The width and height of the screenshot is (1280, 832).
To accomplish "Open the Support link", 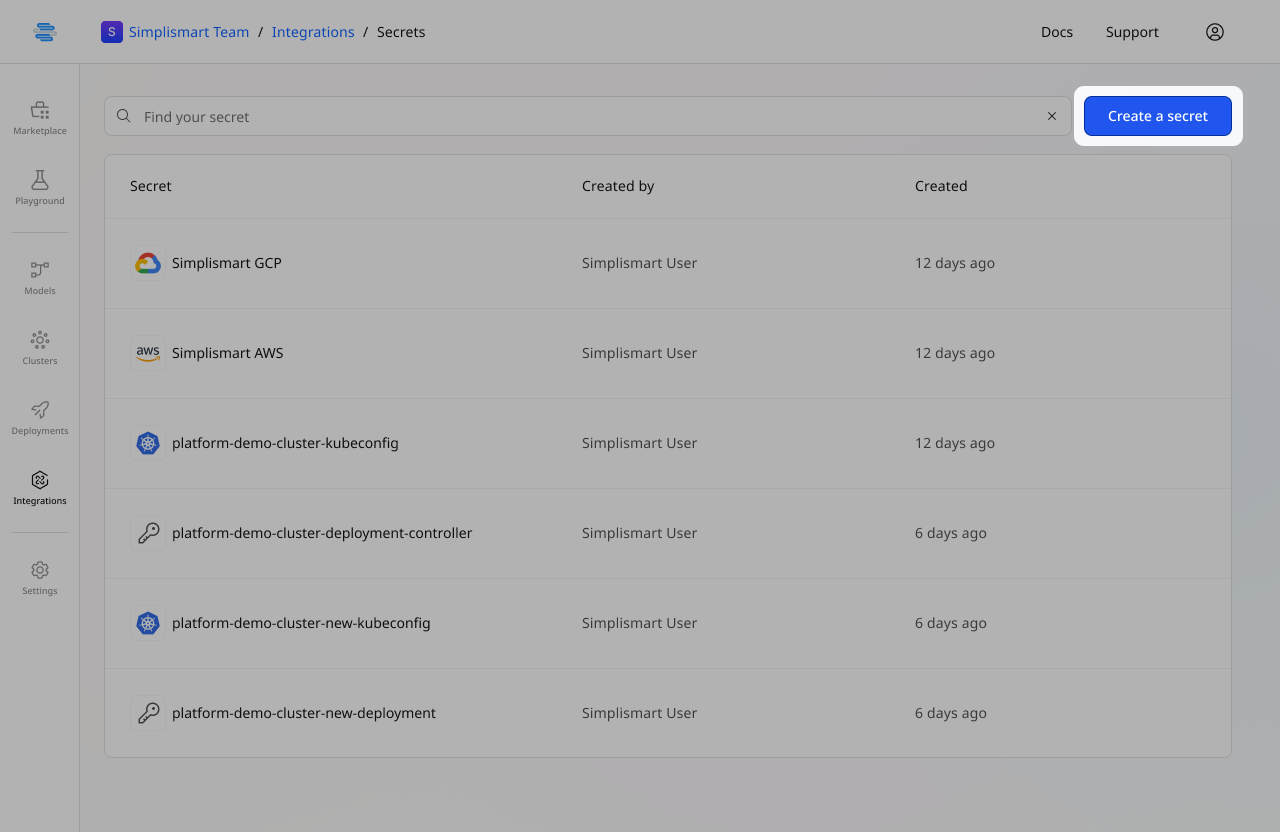I will (x=1132, y=32).
